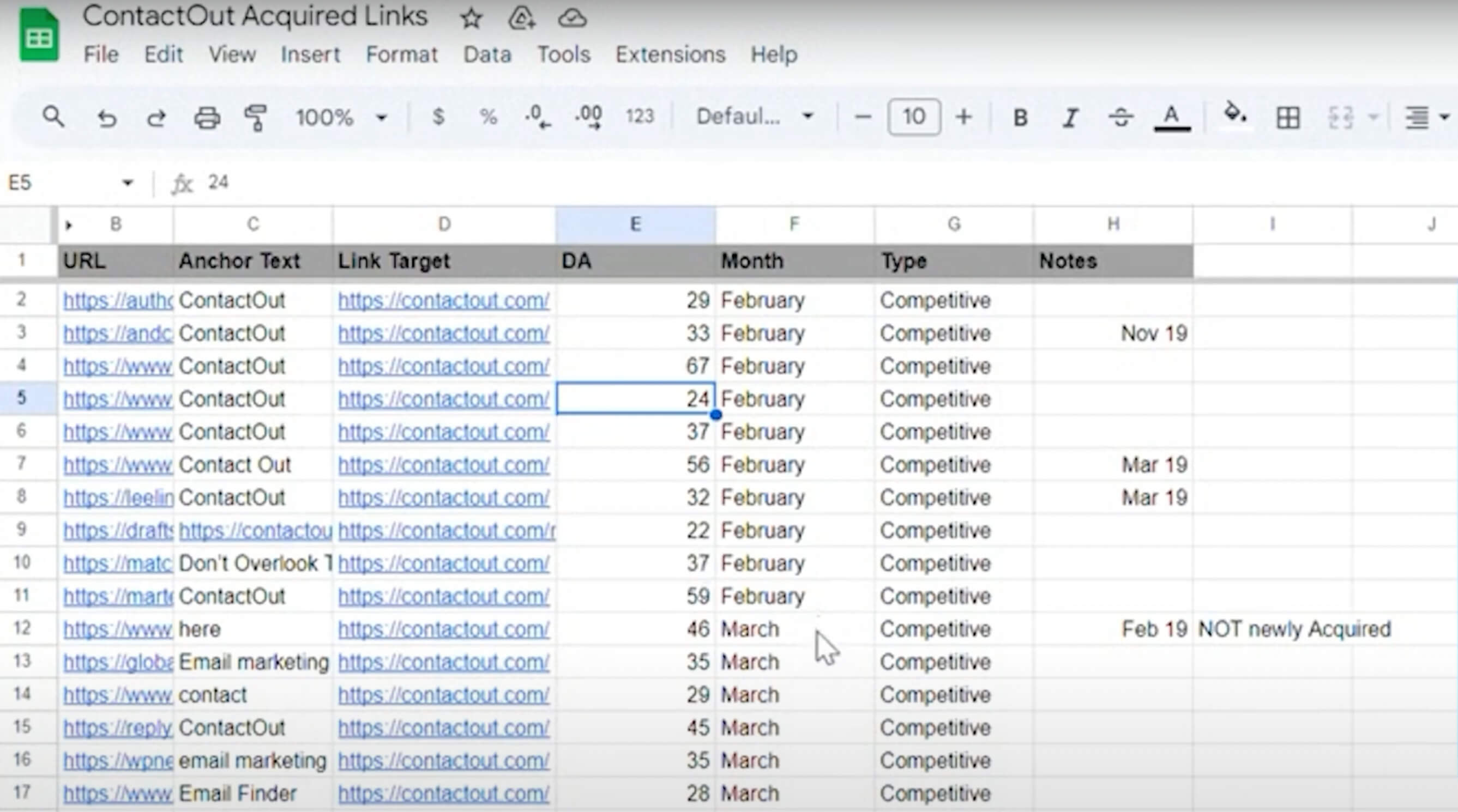
Task: Open the contactout.com link in row 2
Action: click(443, 300)
